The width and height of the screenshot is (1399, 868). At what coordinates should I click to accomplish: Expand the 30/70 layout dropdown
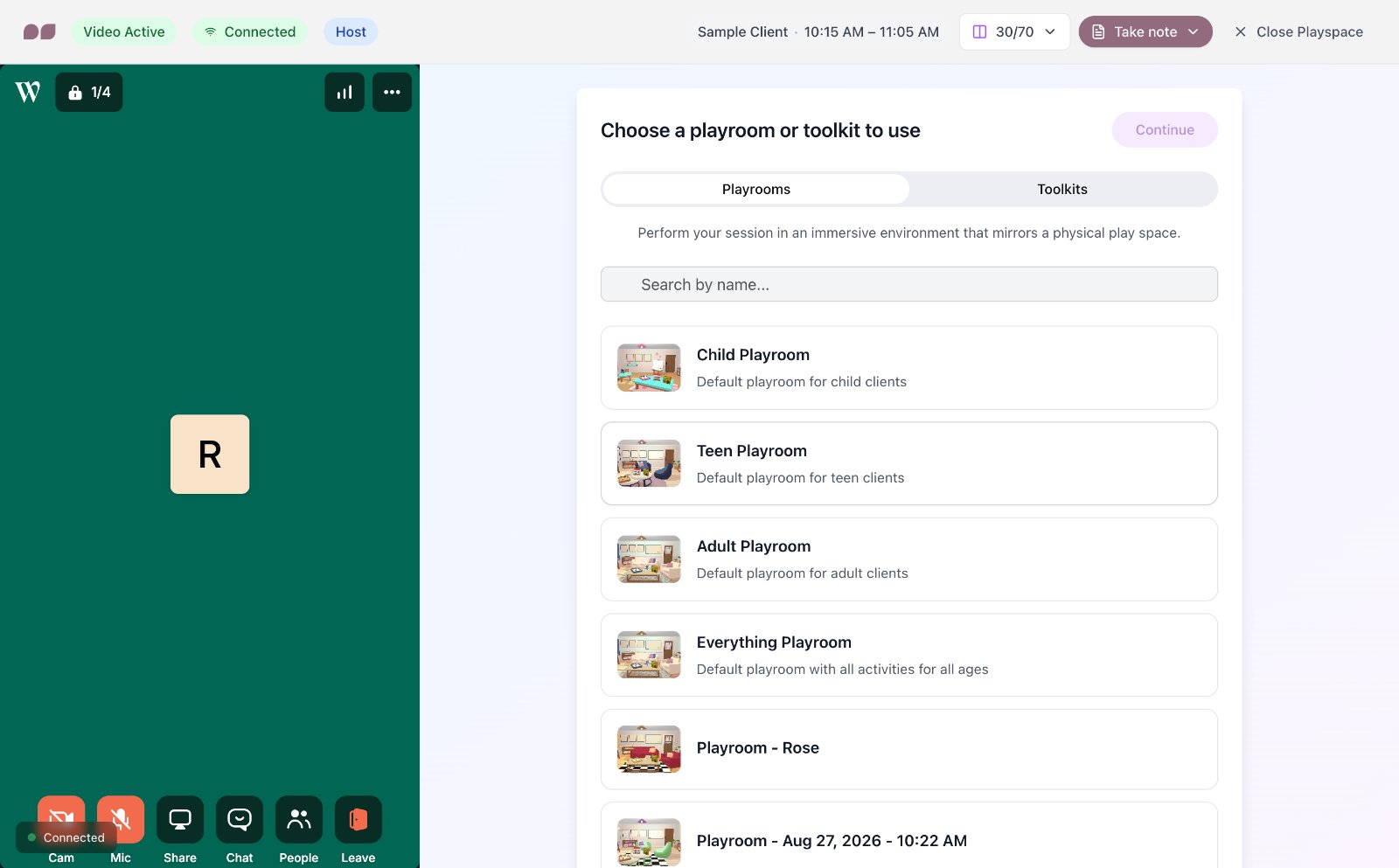(x=1014, y=31)
